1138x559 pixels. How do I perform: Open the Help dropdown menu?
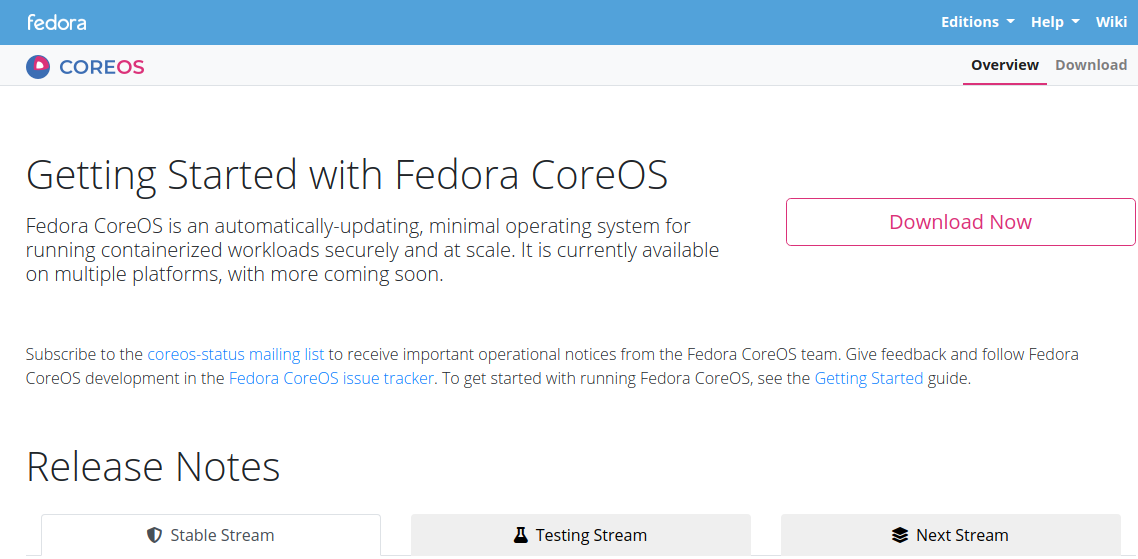1055,22
